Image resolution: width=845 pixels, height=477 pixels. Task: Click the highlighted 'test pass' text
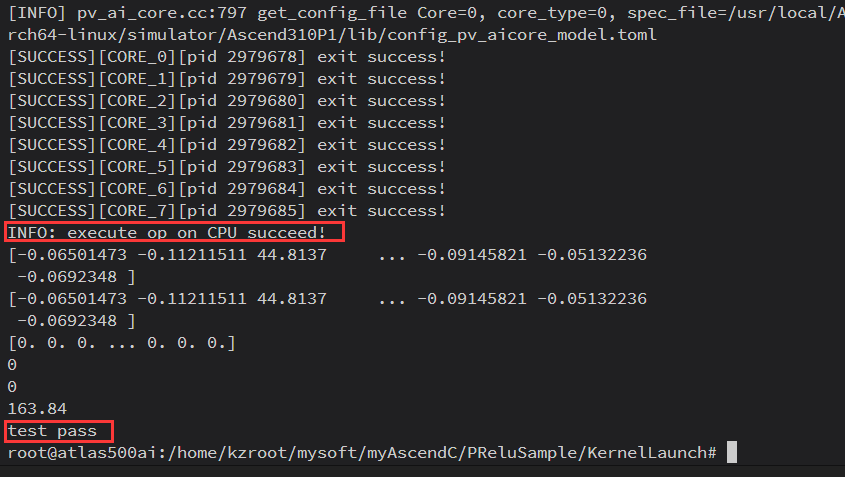point(53,431)
